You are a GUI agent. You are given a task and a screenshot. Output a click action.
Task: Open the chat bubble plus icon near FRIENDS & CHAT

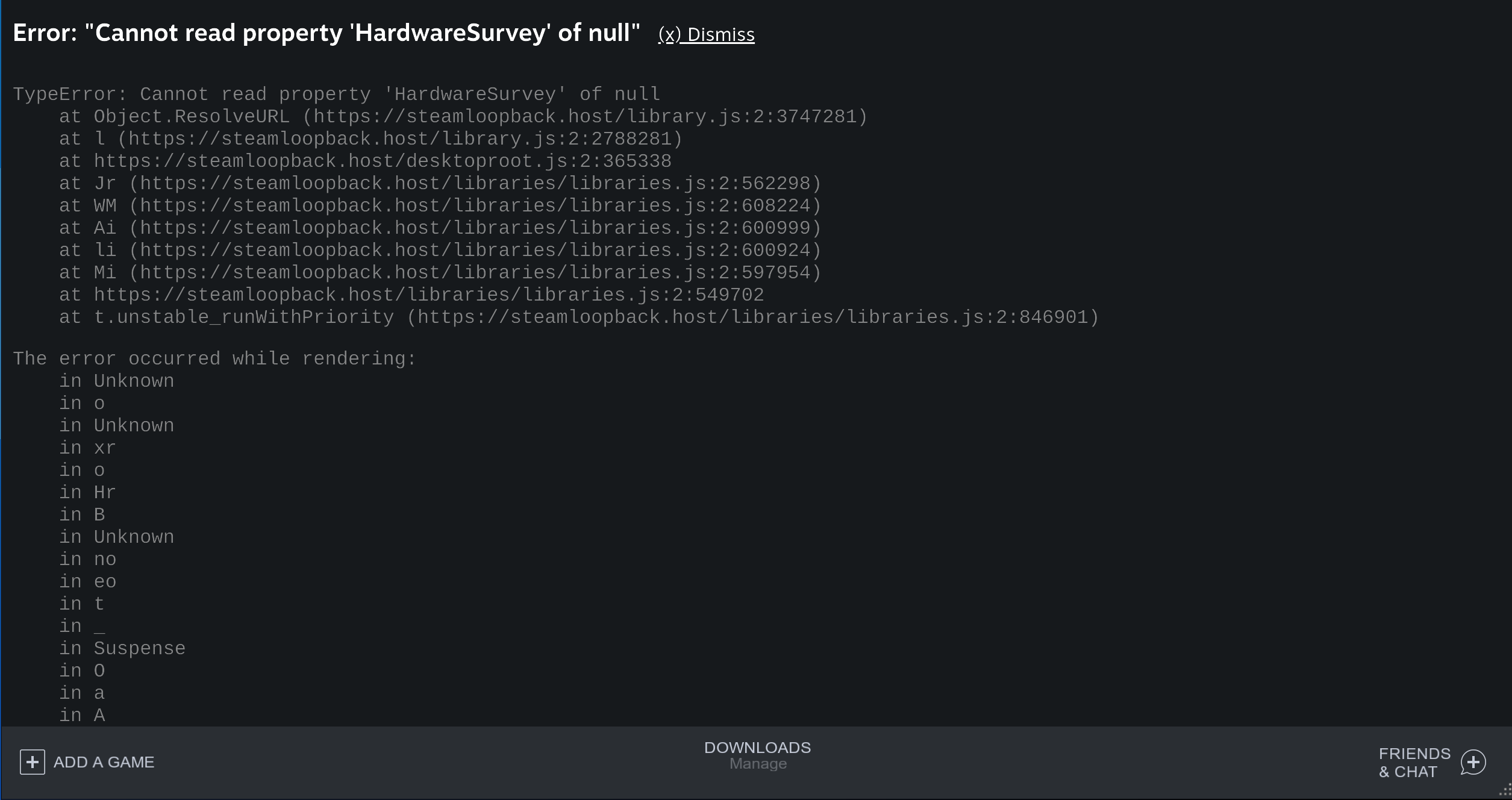1473,761
